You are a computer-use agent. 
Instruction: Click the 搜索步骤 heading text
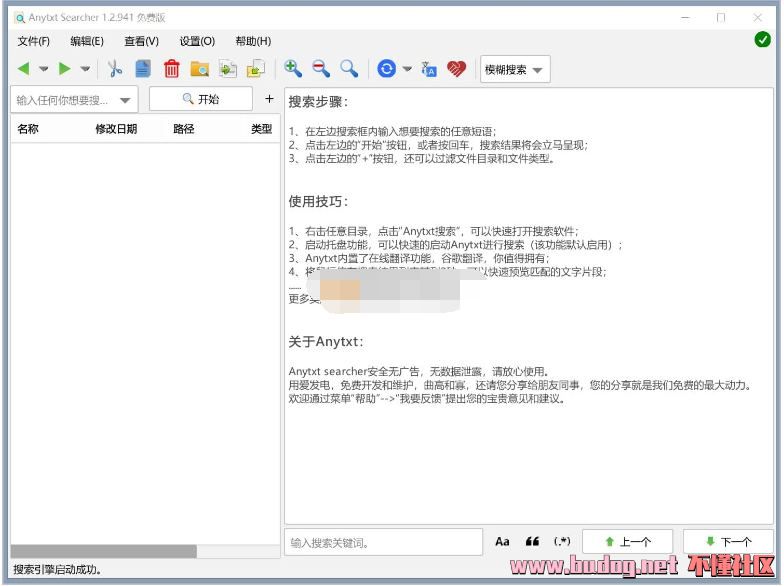click(318, 102)
